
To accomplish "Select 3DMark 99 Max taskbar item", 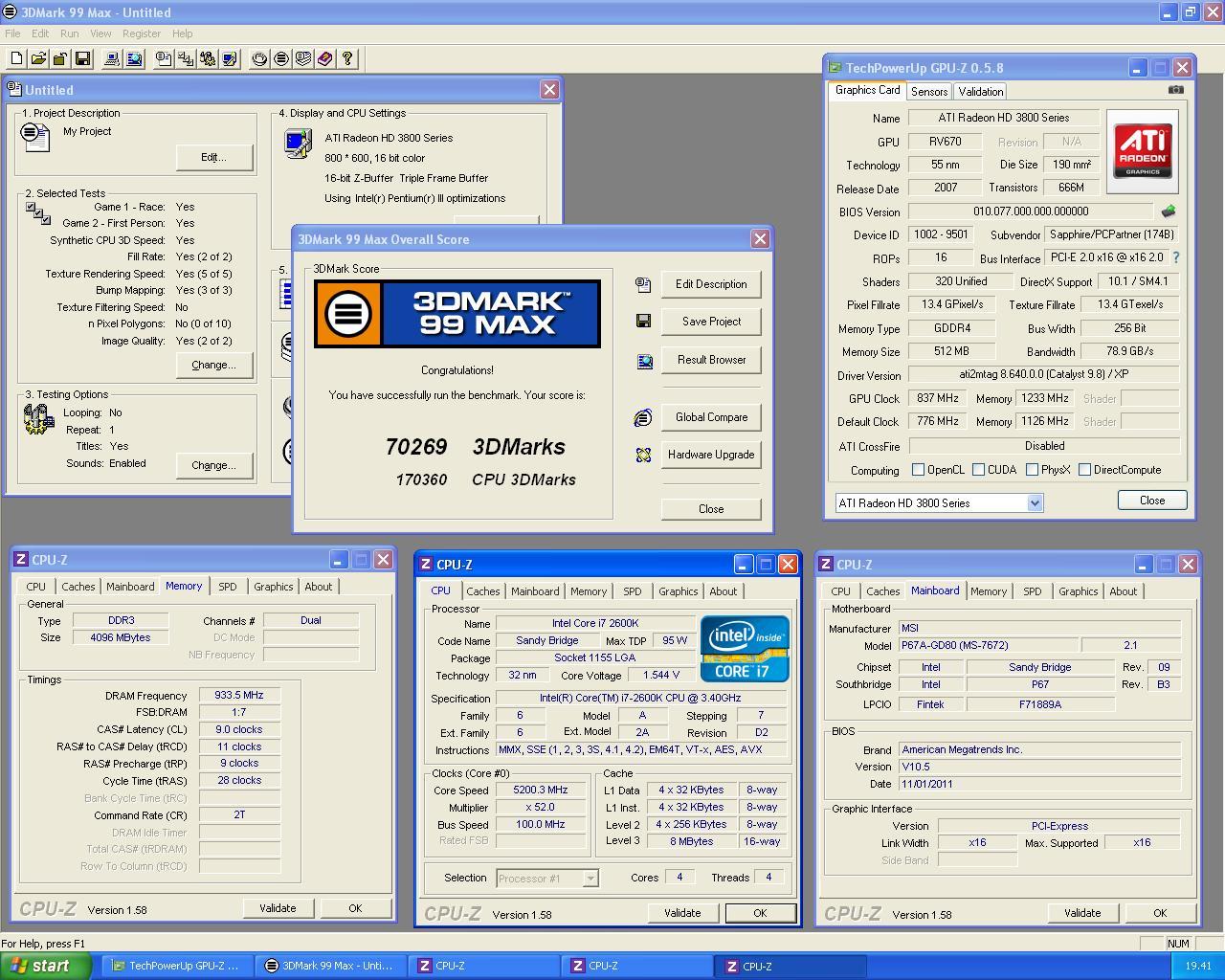I will (330, 967).
